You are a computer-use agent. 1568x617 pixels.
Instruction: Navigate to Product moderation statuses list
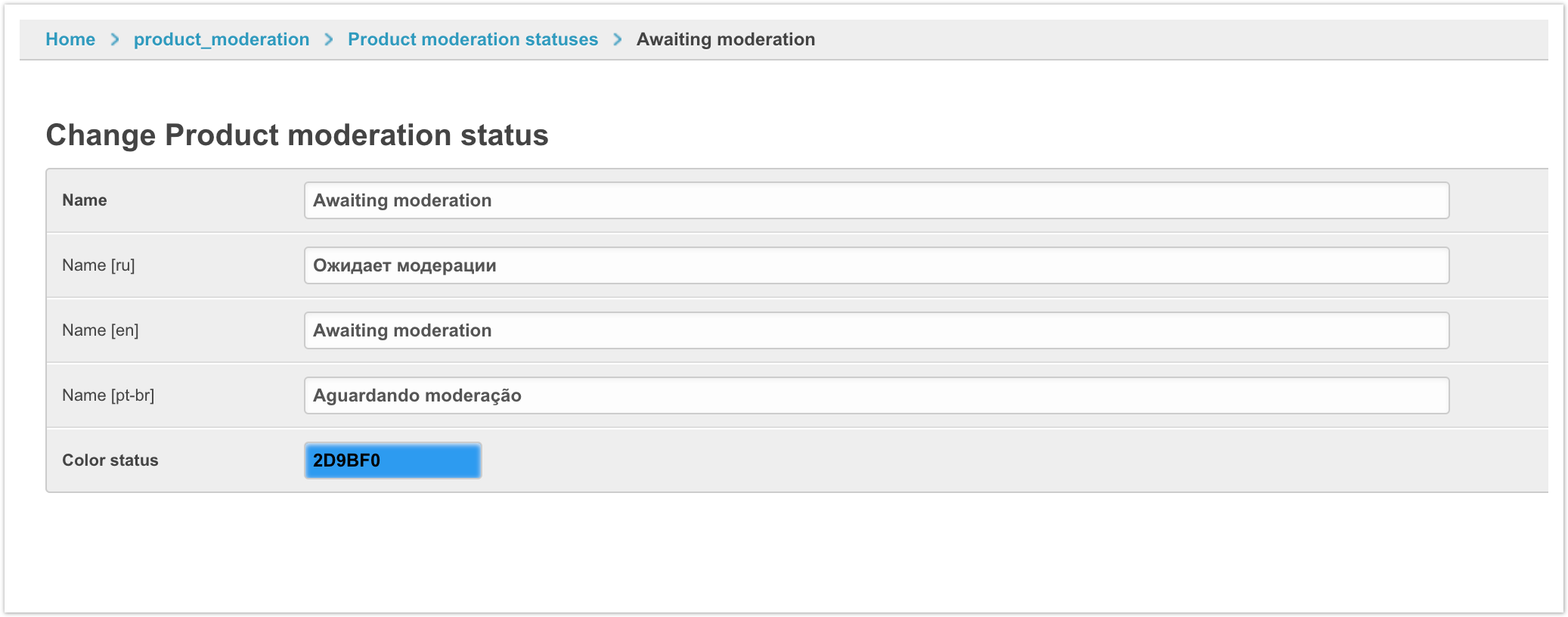pos(473,39)
